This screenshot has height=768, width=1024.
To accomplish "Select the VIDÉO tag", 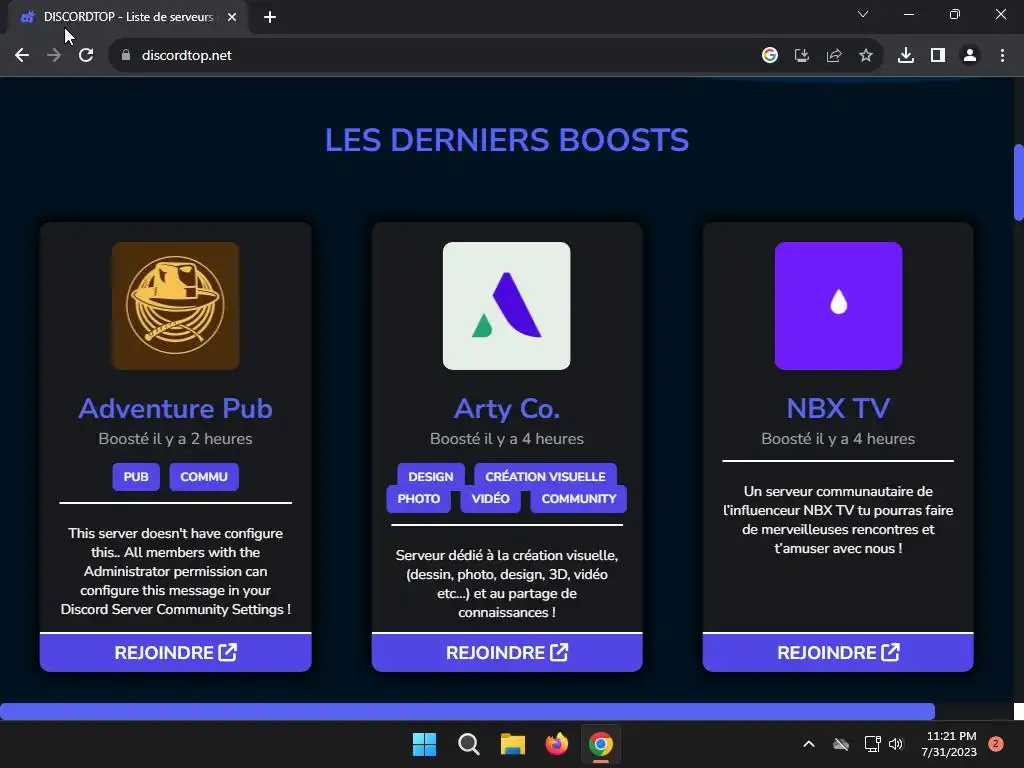I will click(x=490, y=499).
